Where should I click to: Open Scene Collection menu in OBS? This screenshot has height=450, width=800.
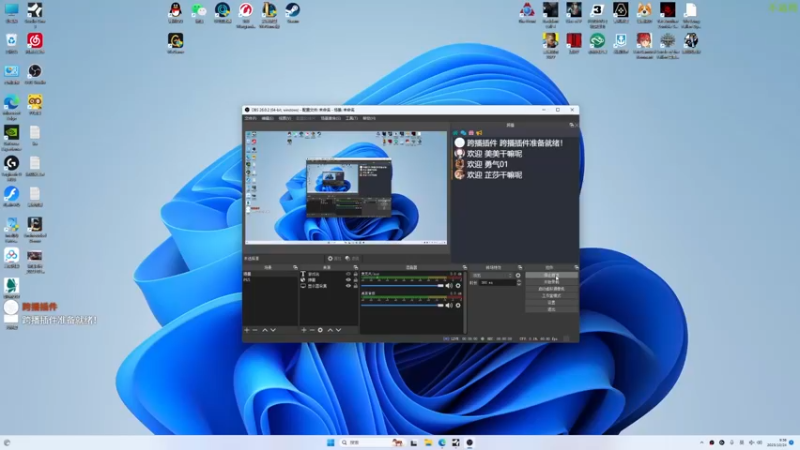pyautogui.click(x=331, y=118)
